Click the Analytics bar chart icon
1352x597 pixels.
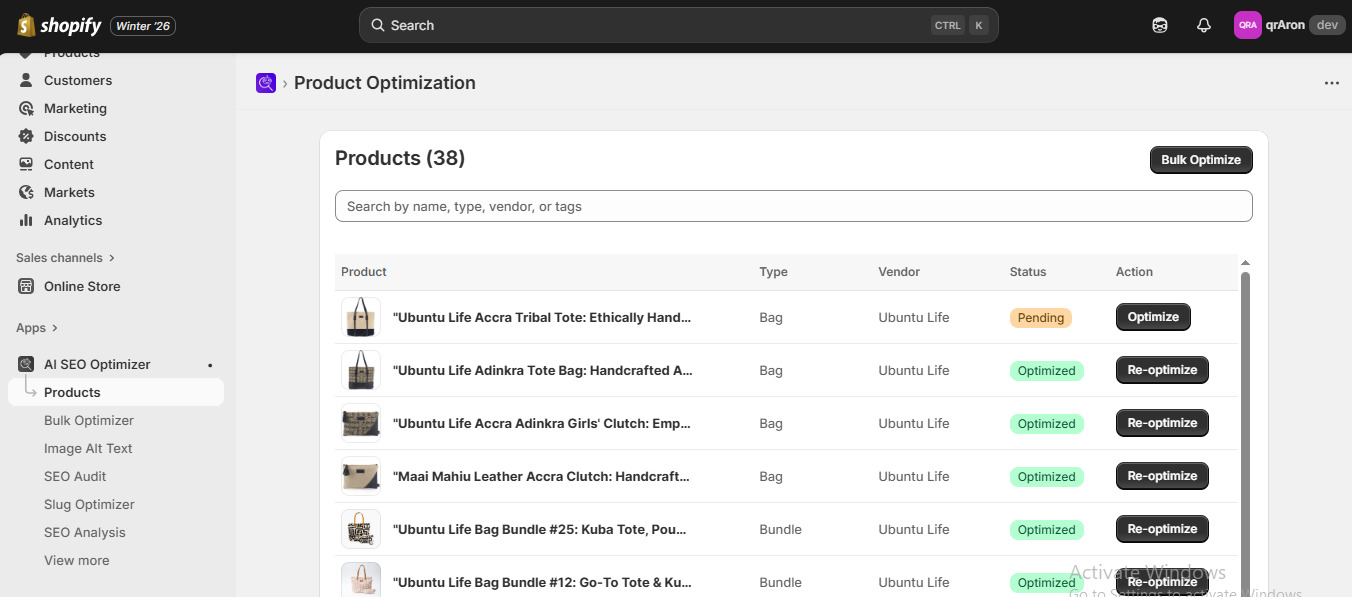point(26,220)
